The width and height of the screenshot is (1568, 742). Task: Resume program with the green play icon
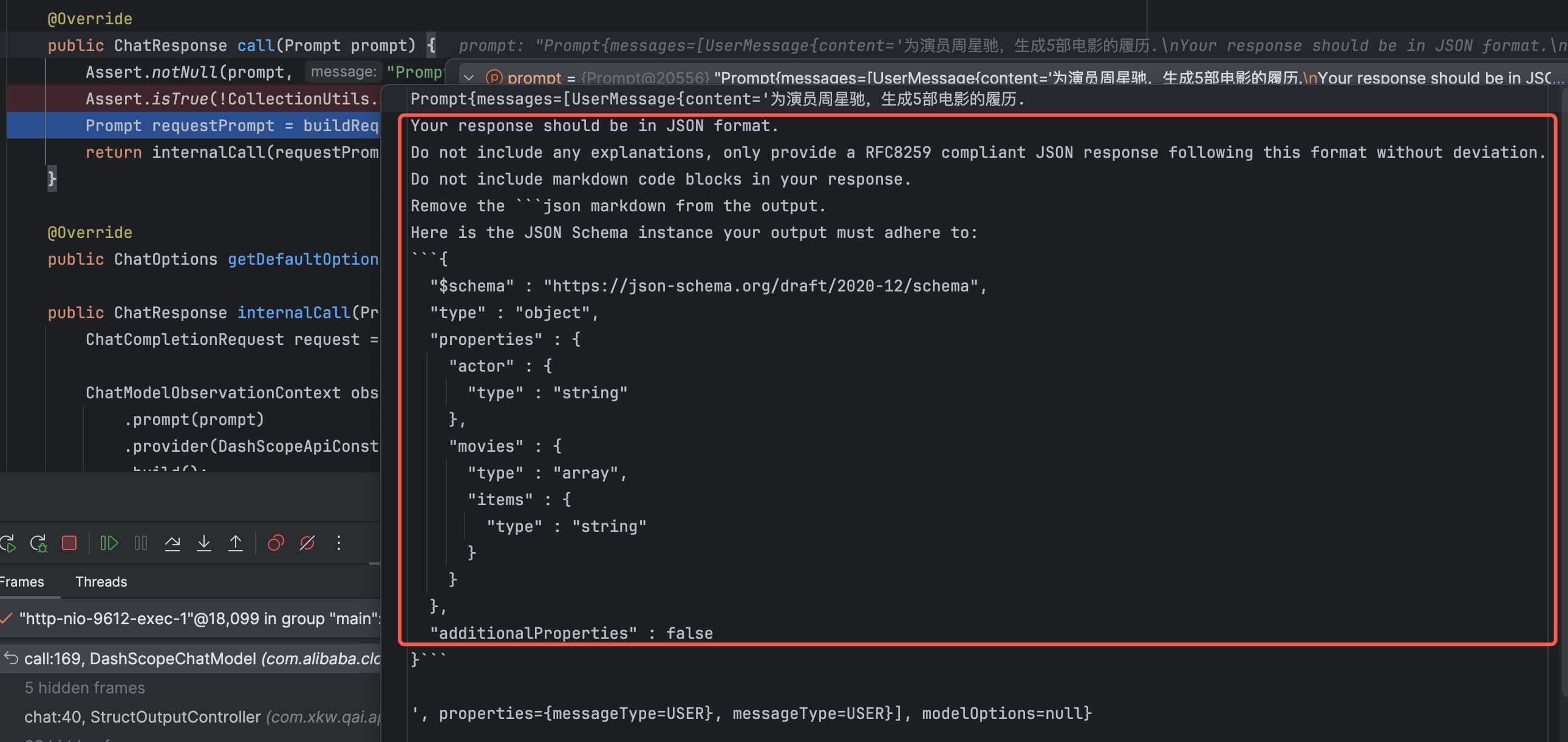pyautogui.click(x=109, y=542)
